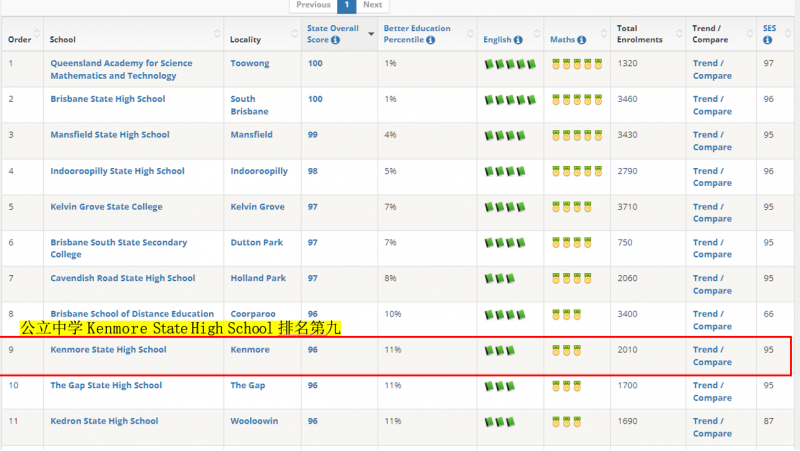
Task: Click score 99 for Mansfield State High School
Action: click(x=313, y=135)
